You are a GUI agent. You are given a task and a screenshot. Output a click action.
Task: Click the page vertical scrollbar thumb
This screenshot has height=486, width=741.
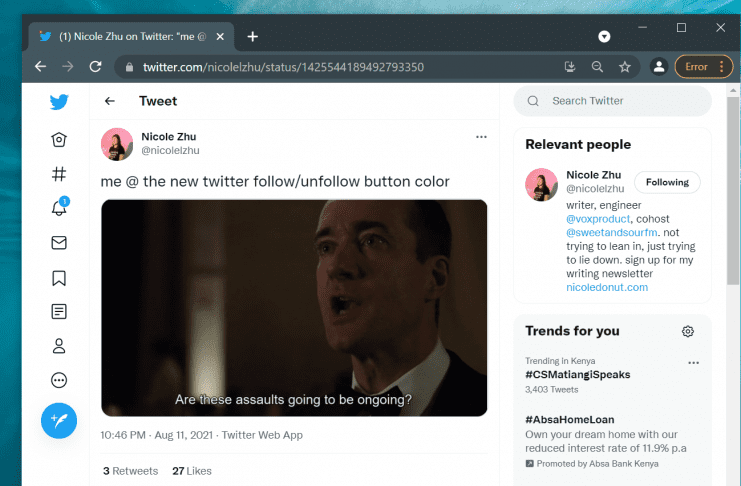pyautogui.click(x=733, y=191)
